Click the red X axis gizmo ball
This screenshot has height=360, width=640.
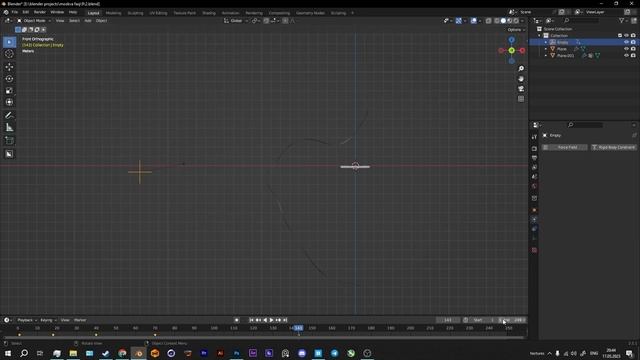point(522,51)
